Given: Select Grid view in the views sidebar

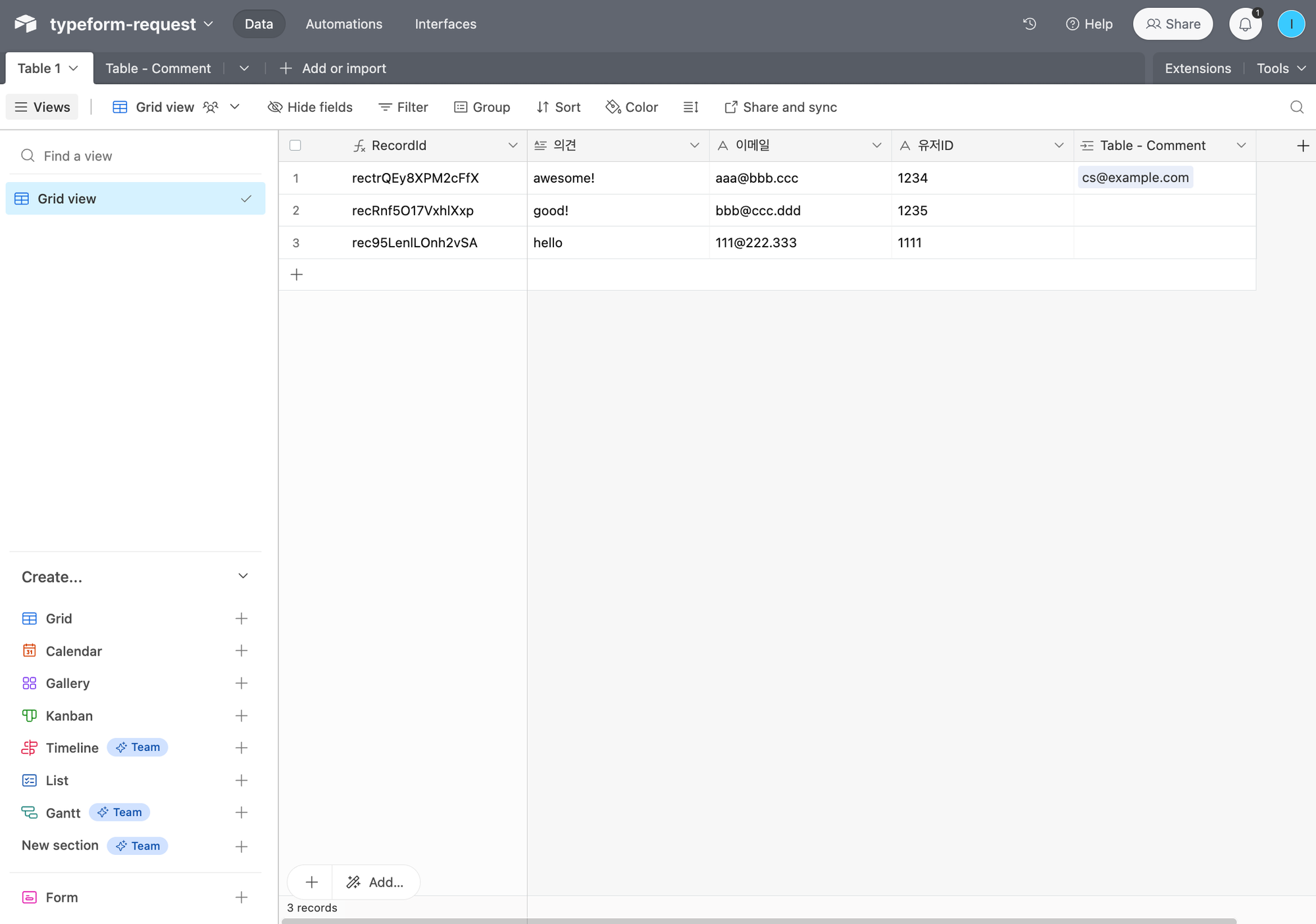Looking at the screenshot, I should point(136,199).
